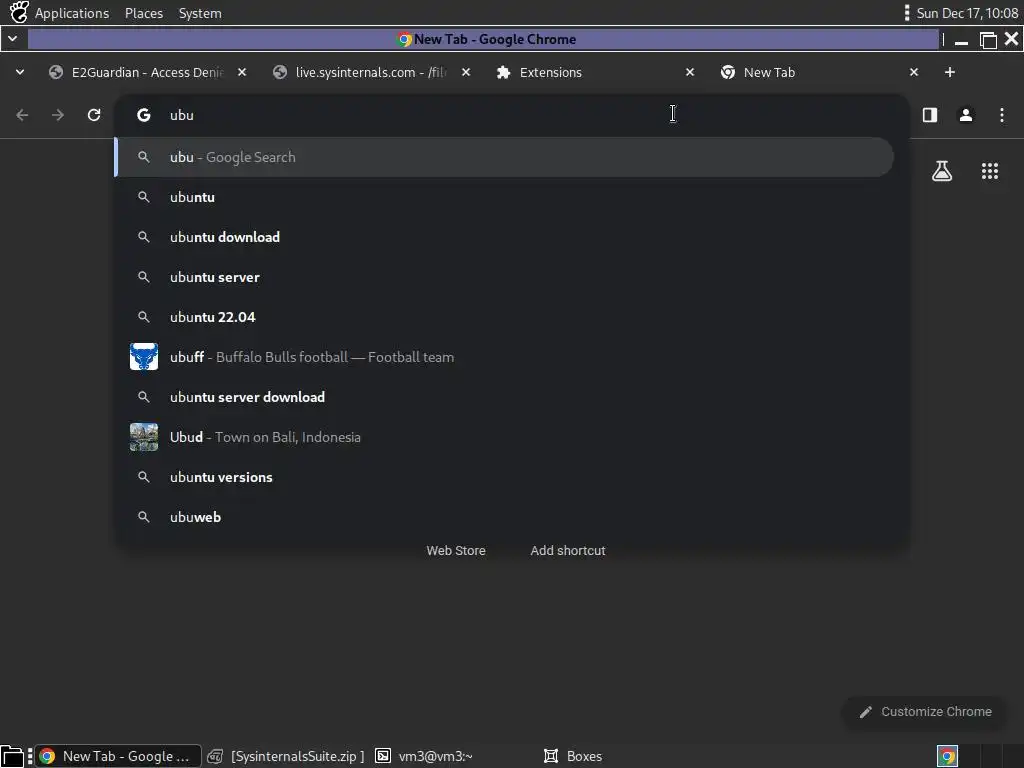Select the 'Ubud - Town on Bali' suggestion
This screenshot has width=1024, height=768.
[x=504, y=437]
